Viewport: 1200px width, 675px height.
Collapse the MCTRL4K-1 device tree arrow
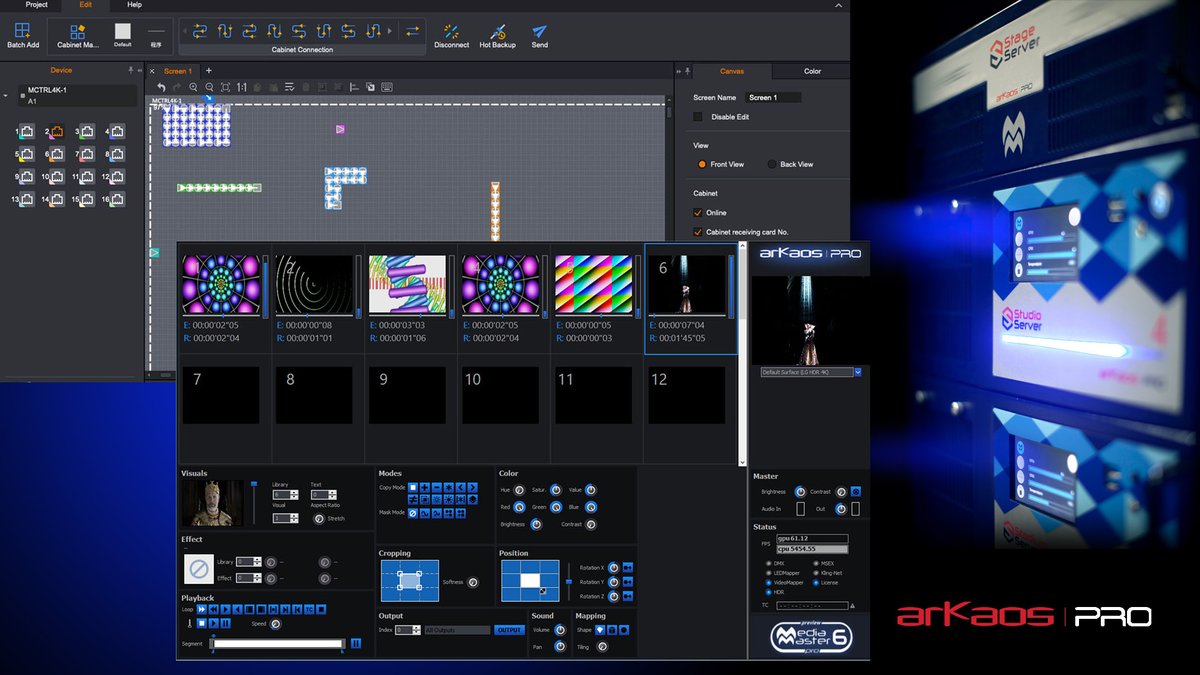pos(7,97)
